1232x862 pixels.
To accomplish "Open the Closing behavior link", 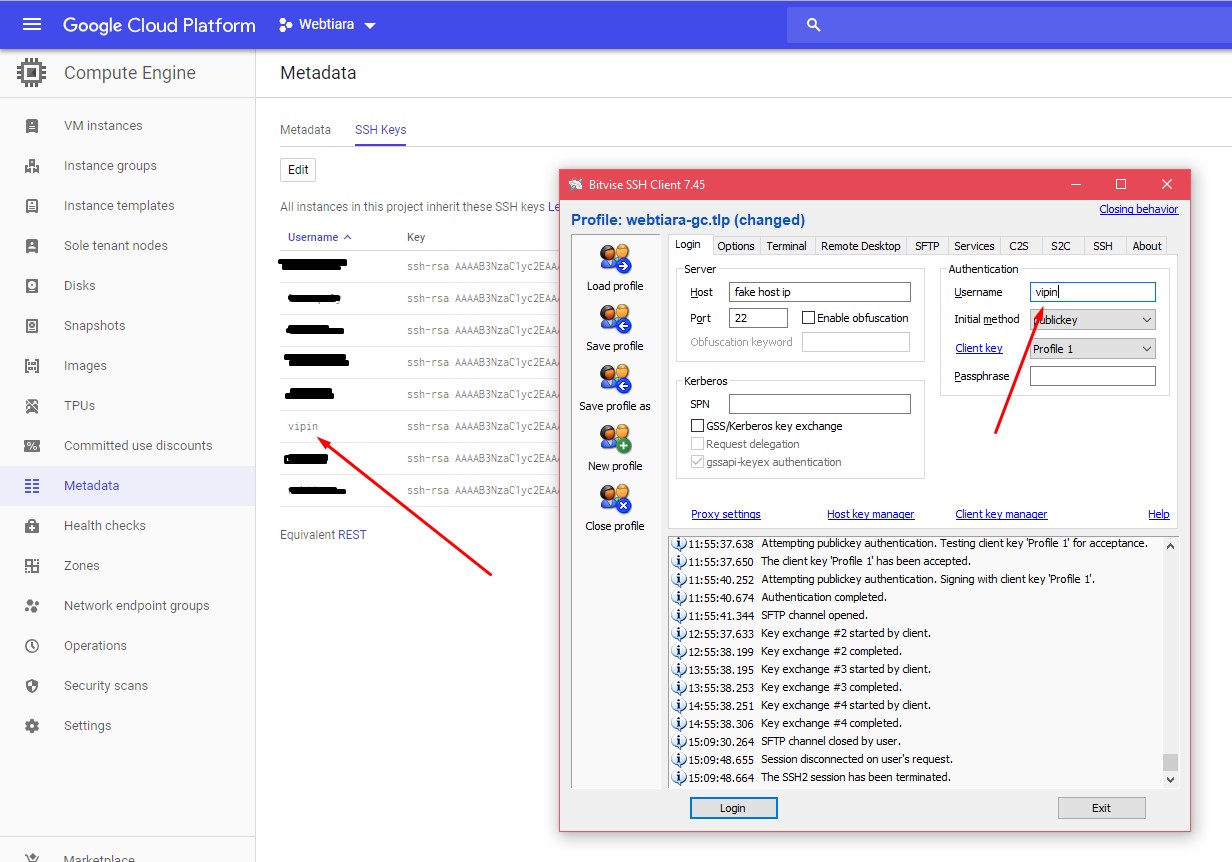I will (x=1139, y=209).
